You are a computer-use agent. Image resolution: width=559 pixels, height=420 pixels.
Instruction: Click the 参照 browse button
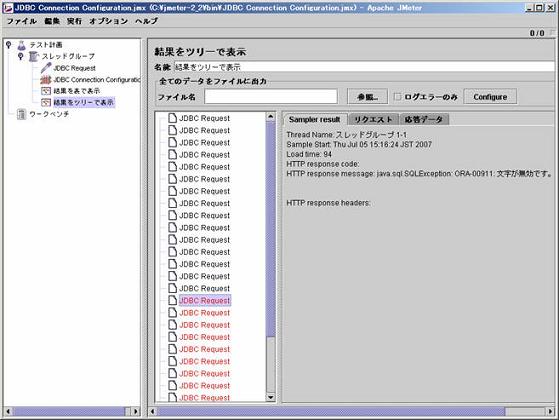368,97
